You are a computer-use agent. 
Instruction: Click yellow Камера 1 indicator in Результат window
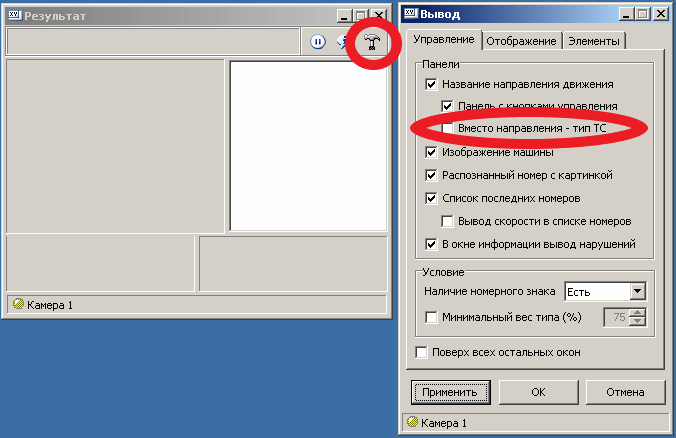(18, 303)
